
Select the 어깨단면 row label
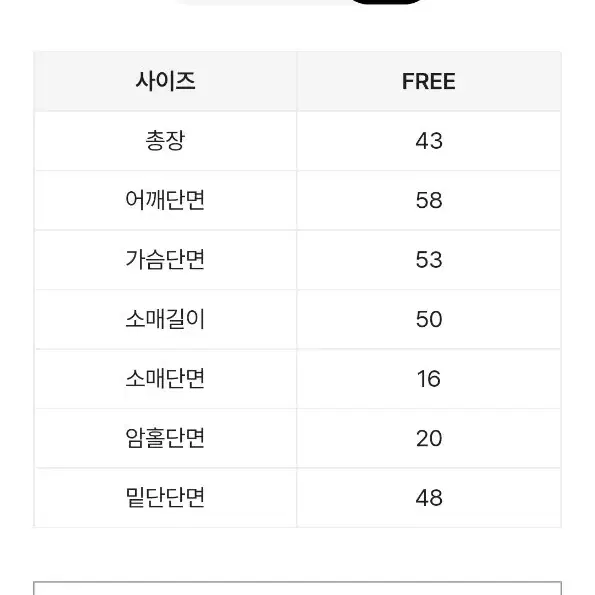[x=165, y=200]
